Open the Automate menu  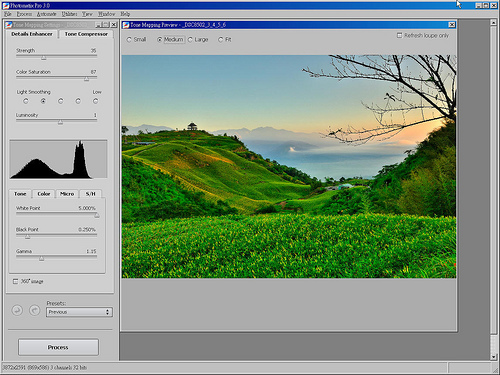pos(47,14)
